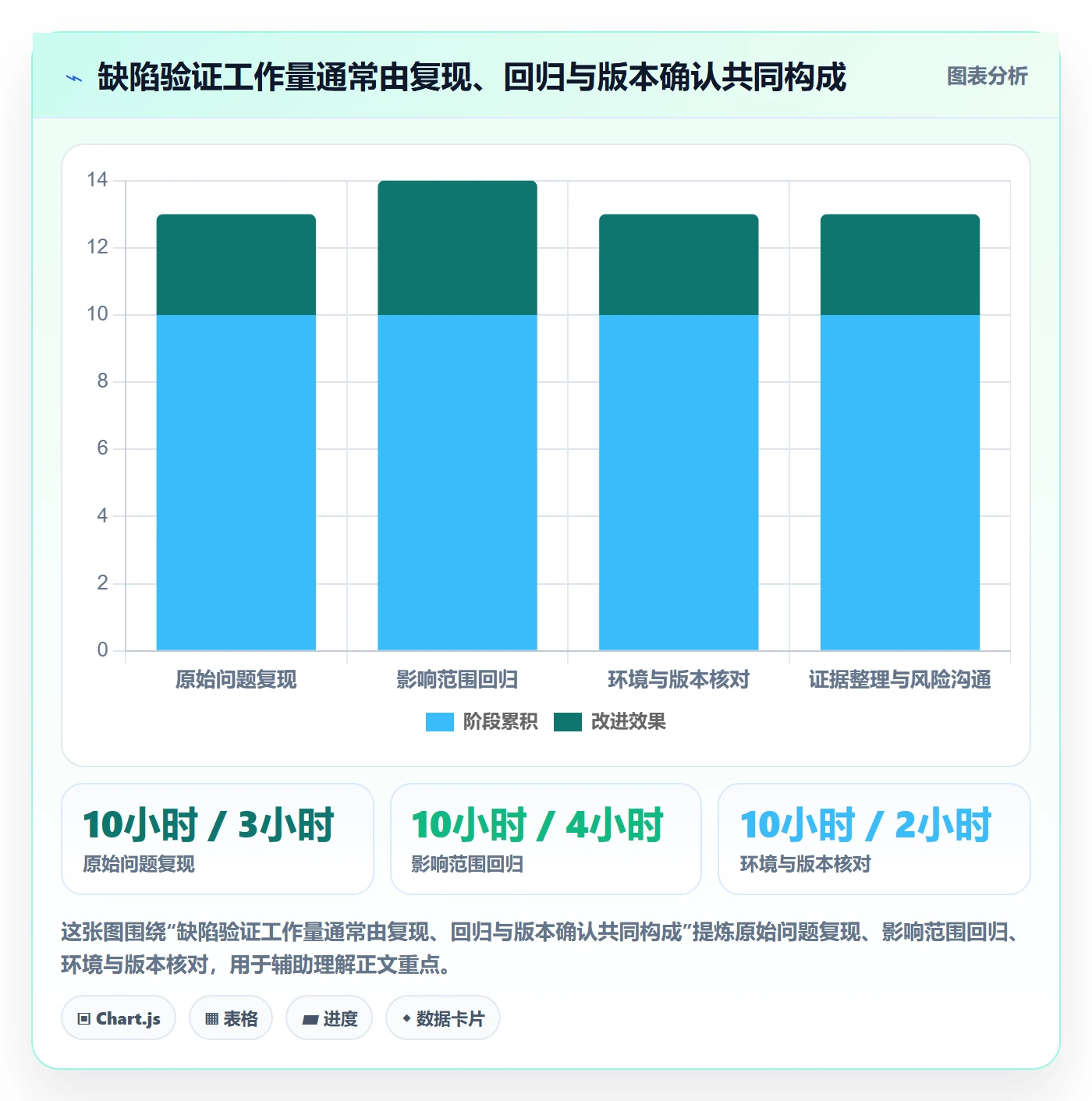Click the 证据整理与风险沟通 x-axis label
The width and height of the screenshot is (1092, 1101).
[x=900, y=680]
